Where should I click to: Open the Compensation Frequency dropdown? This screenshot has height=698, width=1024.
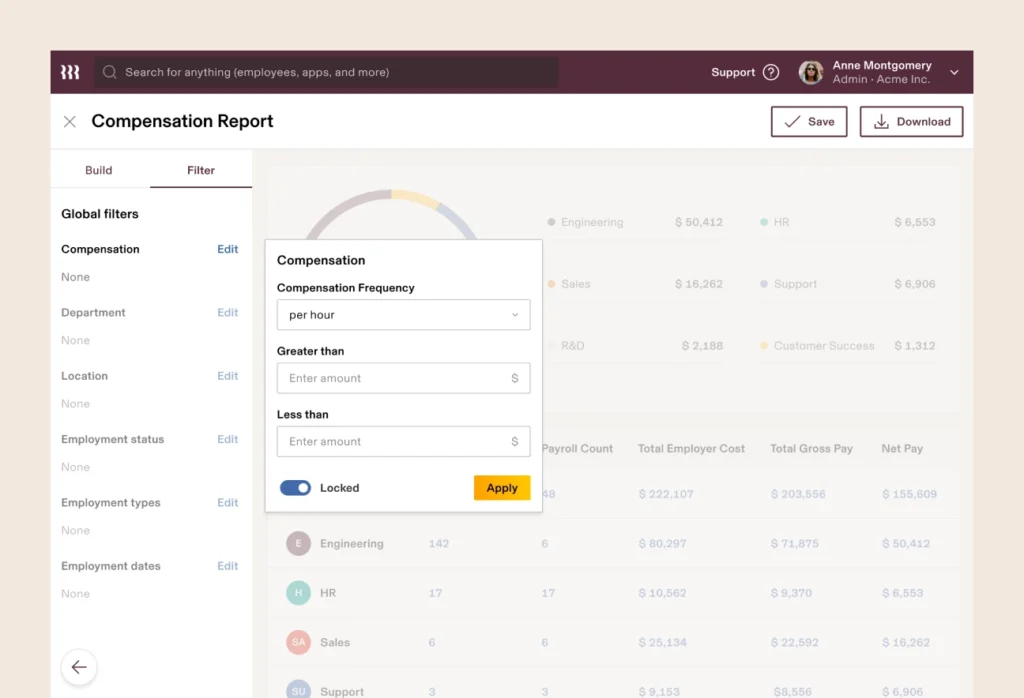403,314
